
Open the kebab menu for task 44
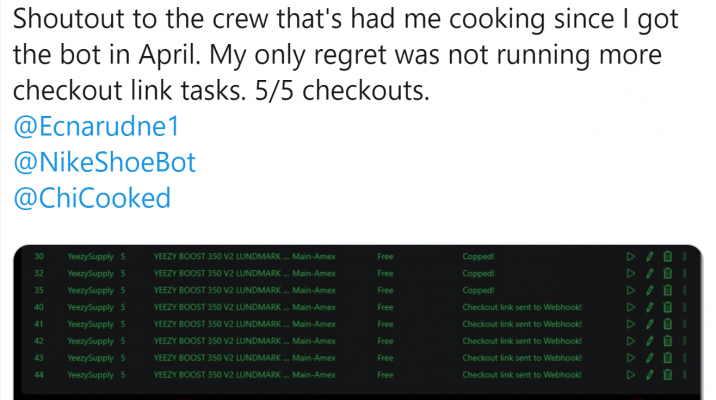684,375
